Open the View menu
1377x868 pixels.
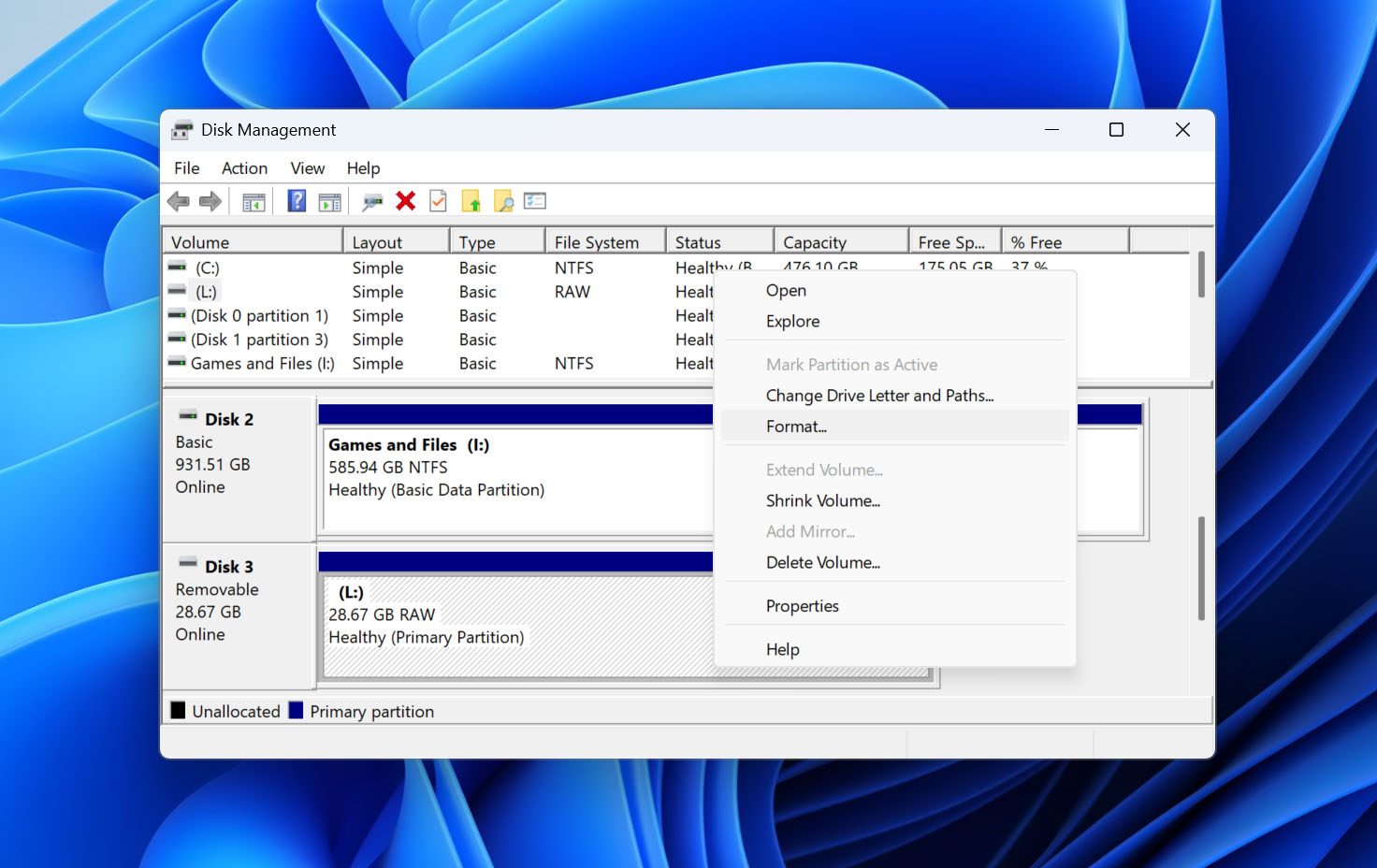click(x=308, y=168)
